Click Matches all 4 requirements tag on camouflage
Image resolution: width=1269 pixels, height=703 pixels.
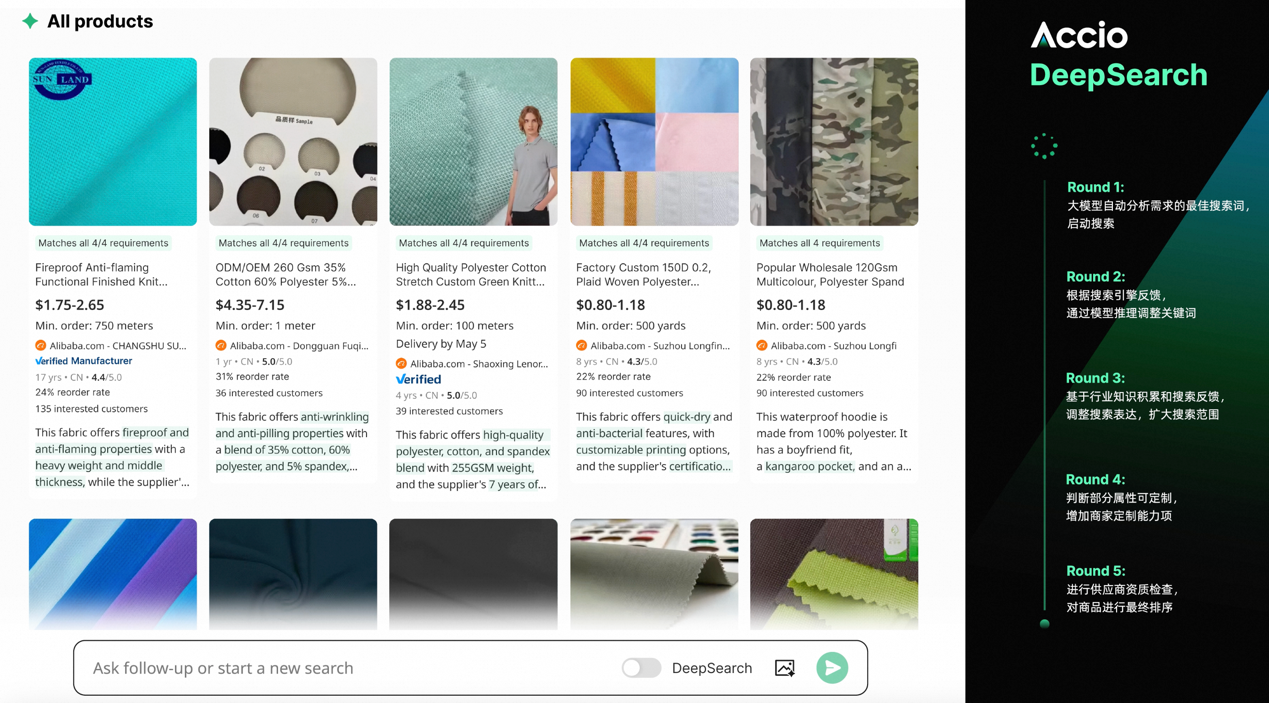pos(819,243)
